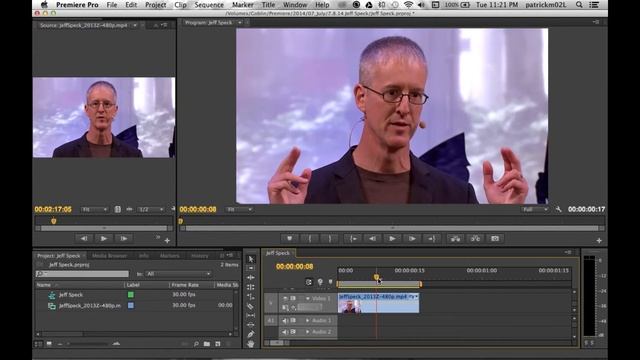Toggle Video 1 track output eye
This screenshot has width=640, height=360.
(x=285, y=298)
